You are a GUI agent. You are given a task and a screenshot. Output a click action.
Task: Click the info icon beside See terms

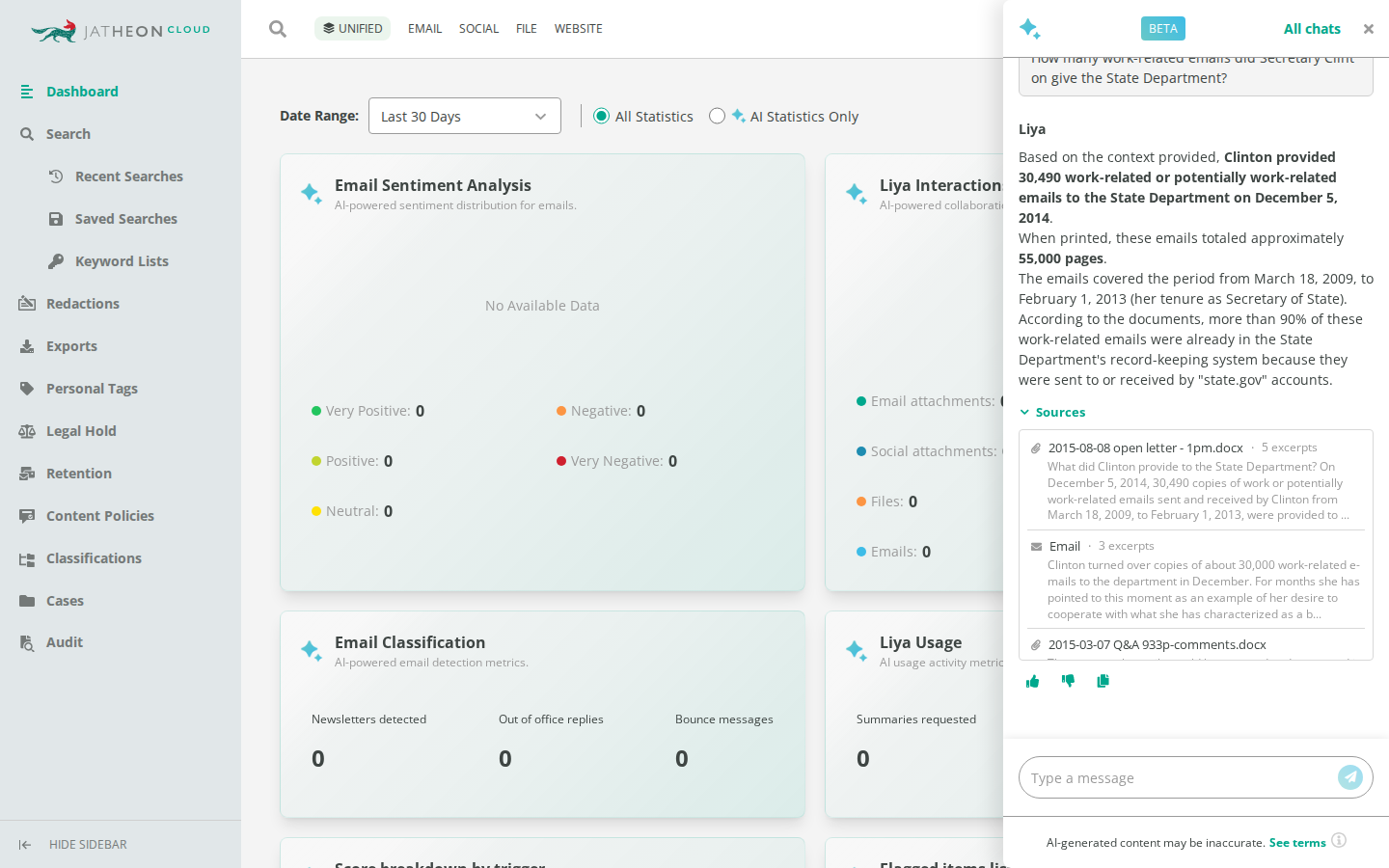(x=1339, y=840)
